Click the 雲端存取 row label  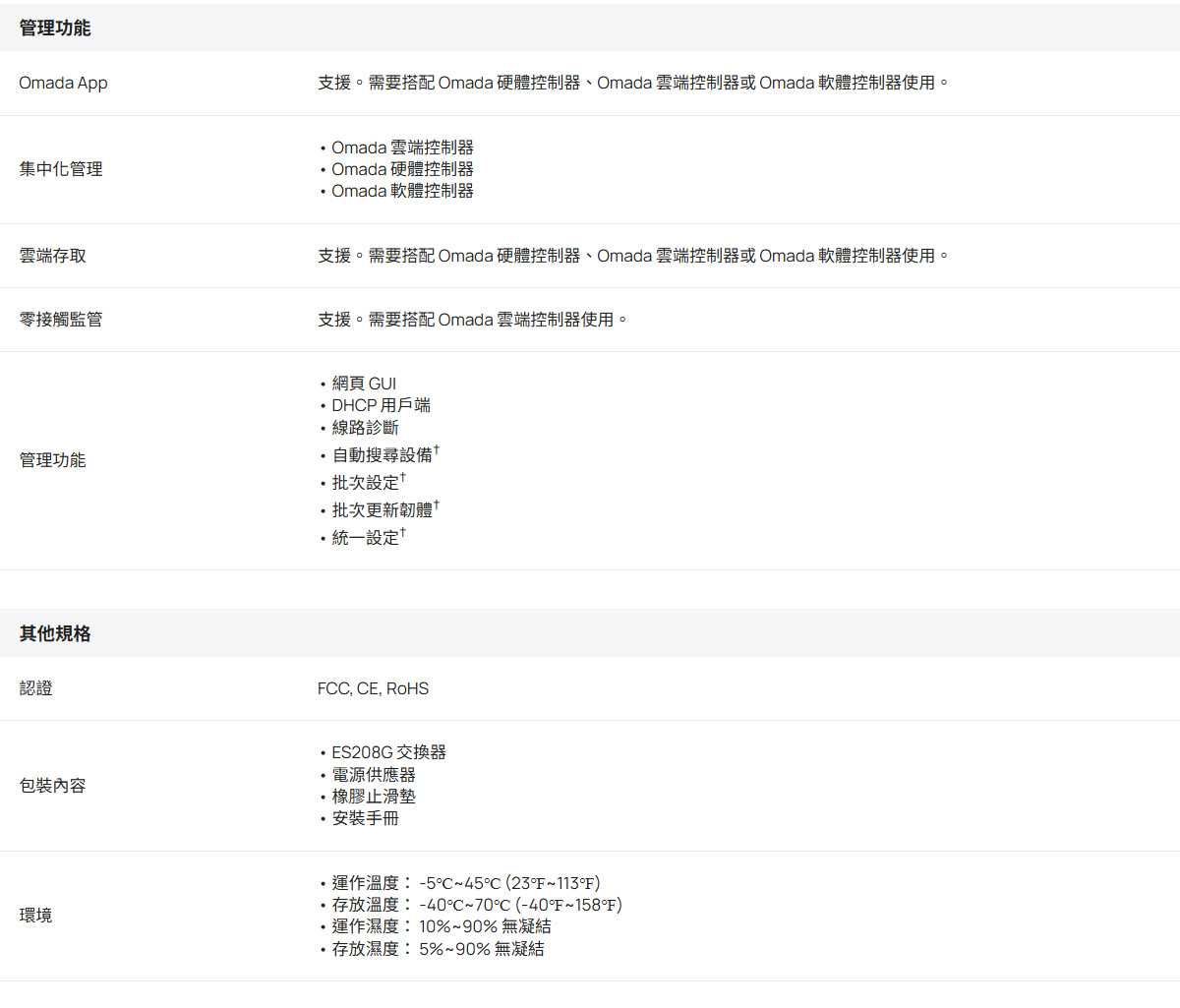[53, 256]
